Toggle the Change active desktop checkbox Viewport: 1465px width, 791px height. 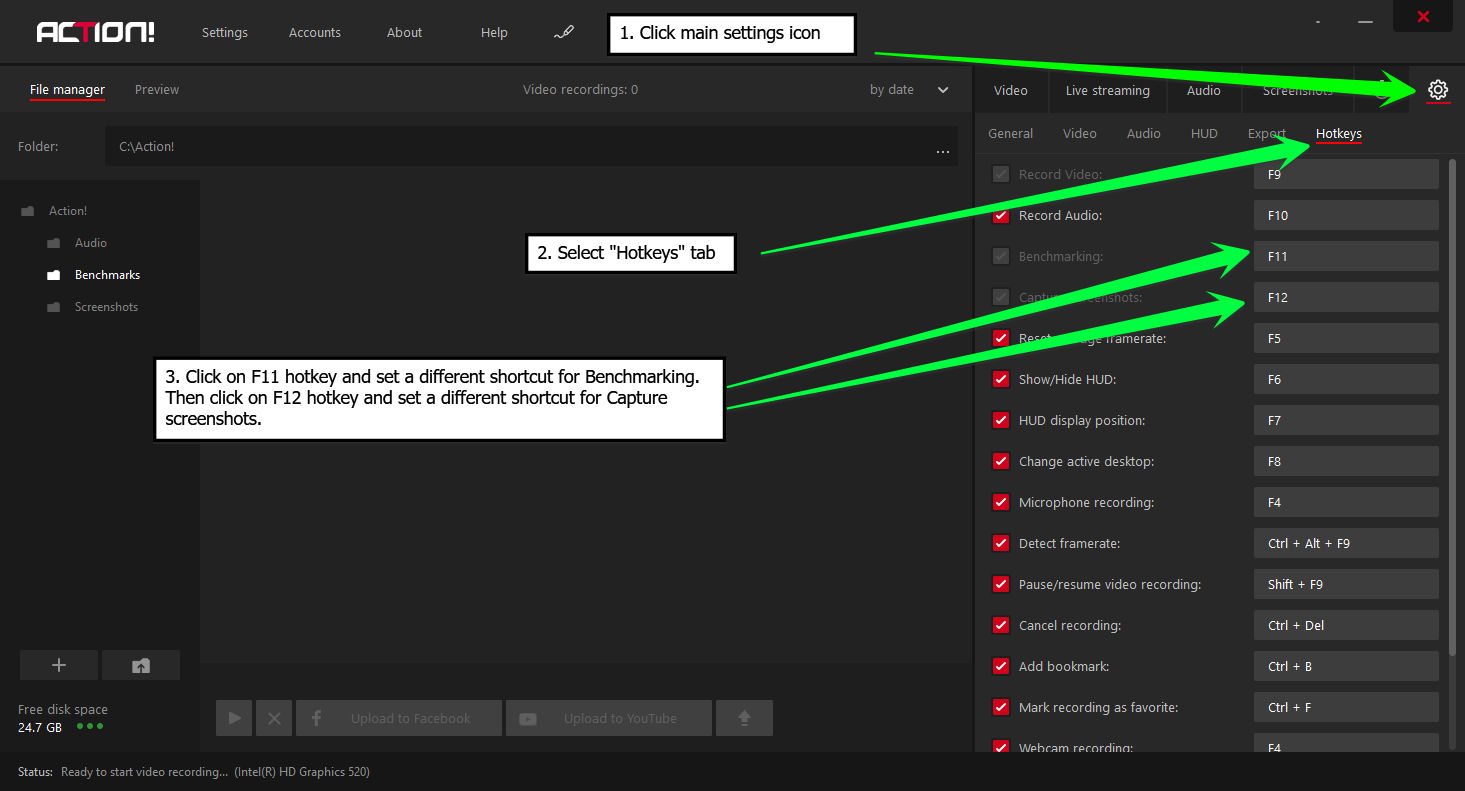click(x=1001, y=461)
